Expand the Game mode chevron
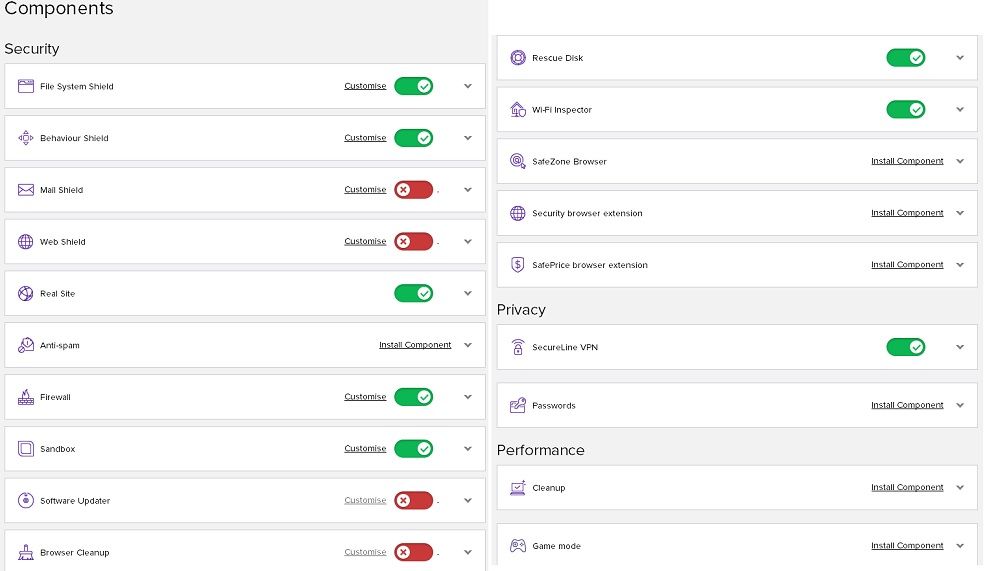This screenshot has width=1000, height=571. (960, 545)
